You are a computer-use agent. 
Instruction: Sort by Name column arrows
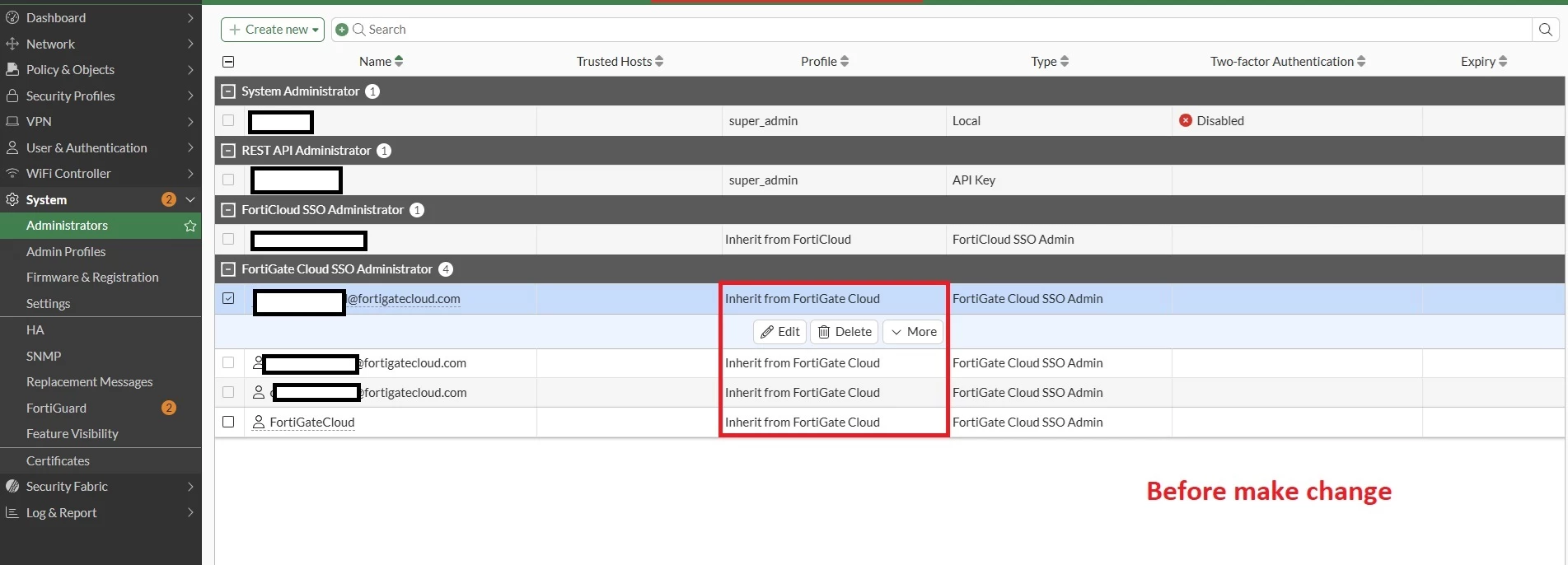pos(399,61)
